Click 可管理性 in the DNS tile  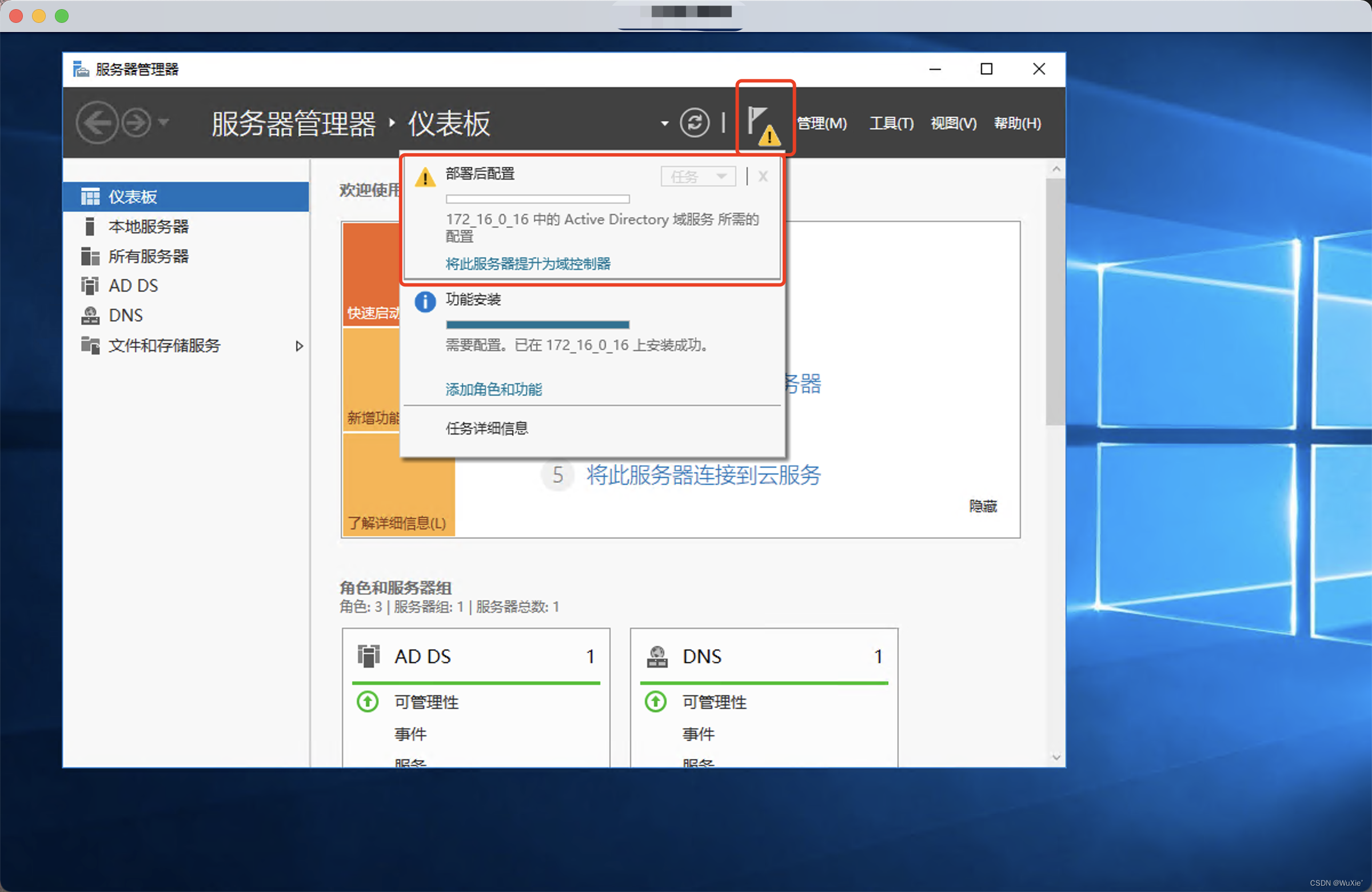point(714,702)
